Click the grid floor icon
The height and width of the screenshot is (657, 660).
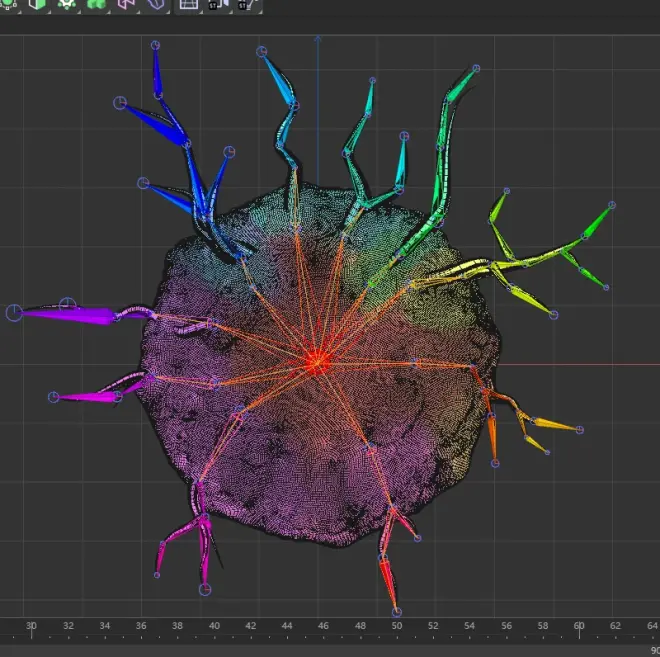(188, 4)
